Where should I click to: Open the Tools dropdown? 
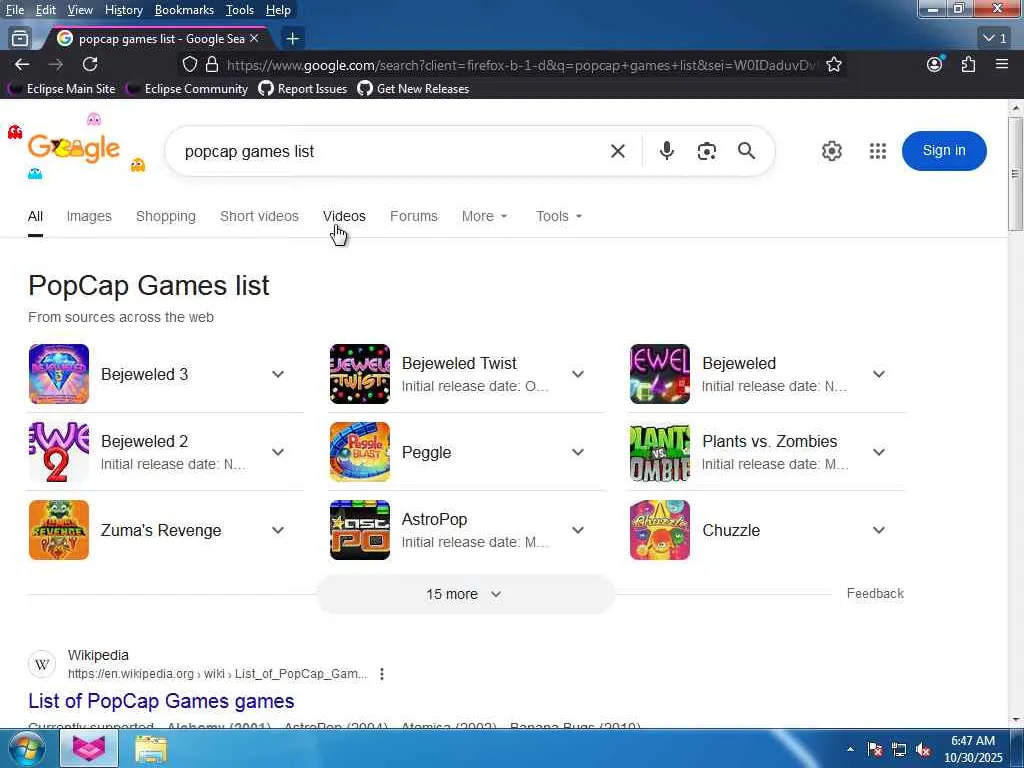[x=558, y=216]
